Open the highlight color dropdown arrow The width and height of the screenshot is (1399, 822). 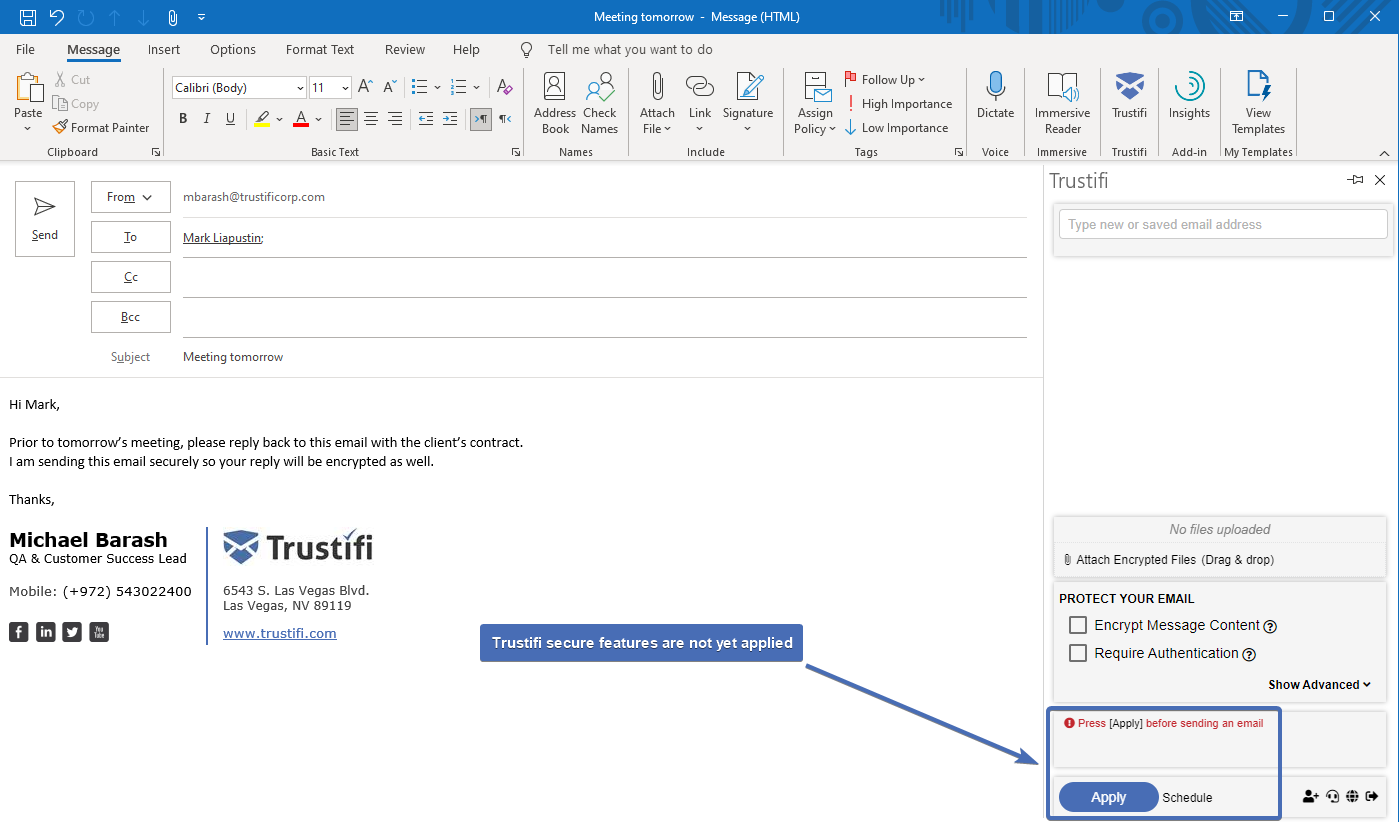point(279,119)
